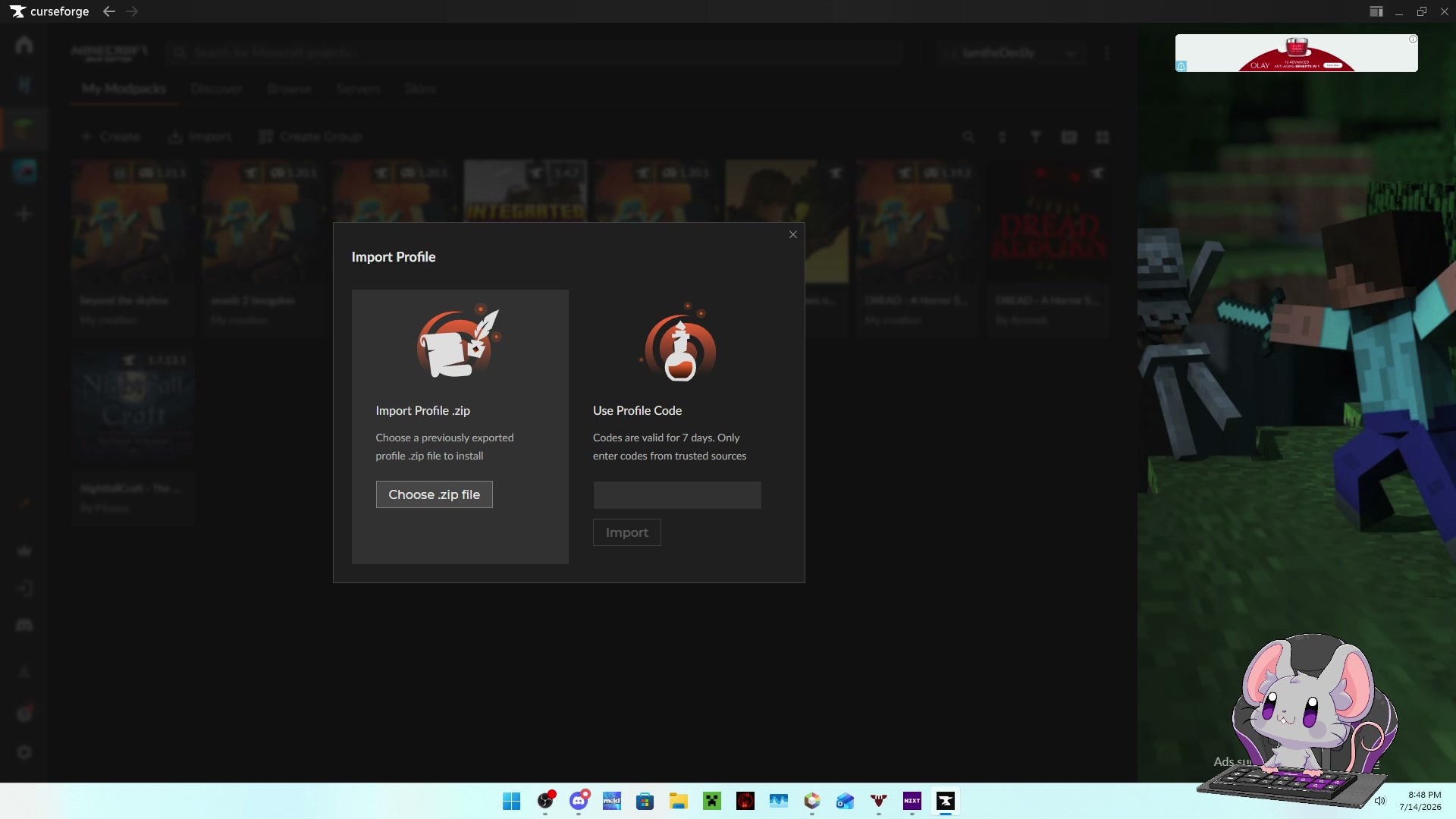Switch to the Browse tab
This screenshot has width=1456, height=819.
point(289,89)
